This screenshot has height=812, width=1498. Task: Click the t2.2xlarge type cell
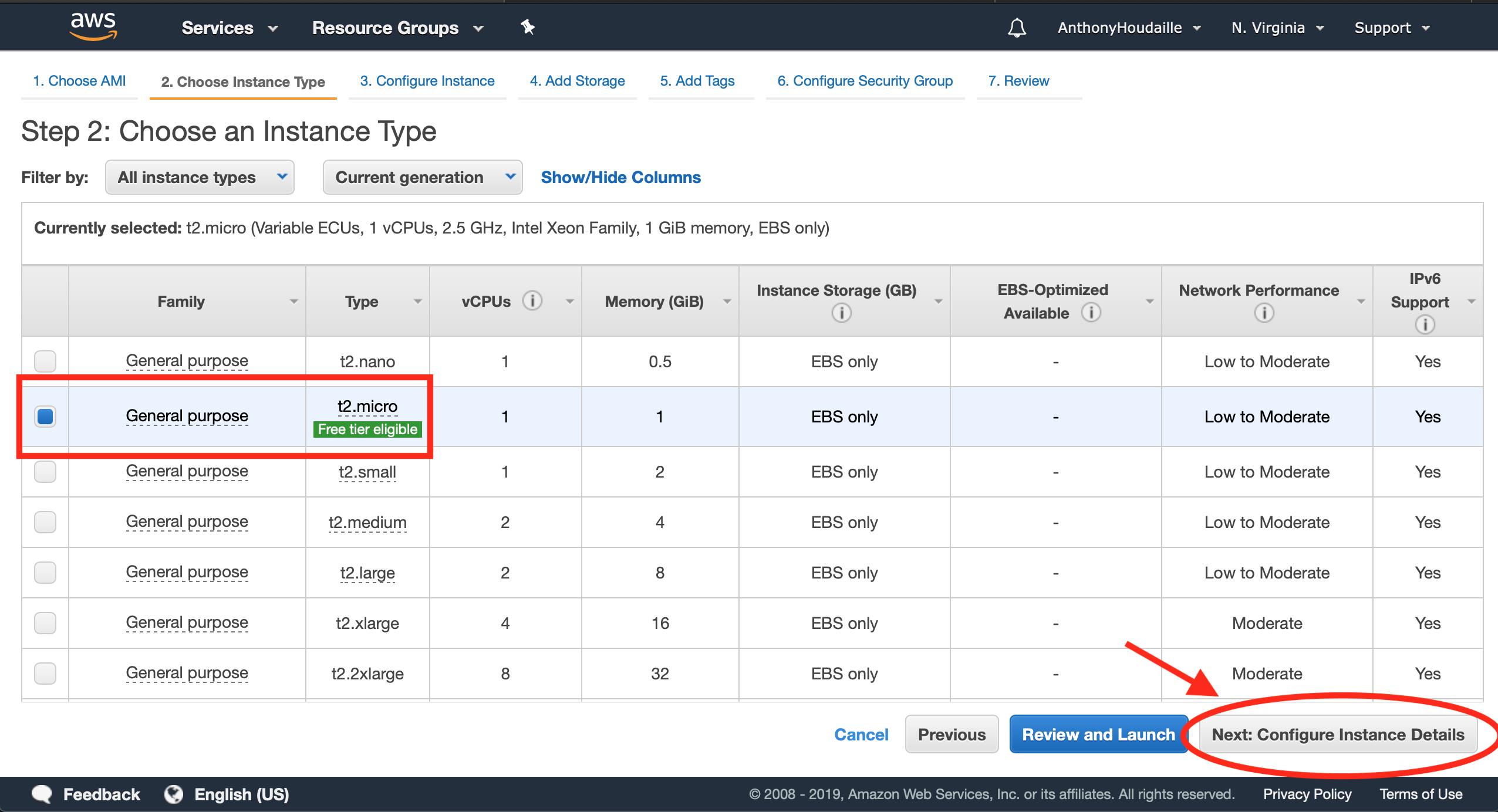pos(367,674)
